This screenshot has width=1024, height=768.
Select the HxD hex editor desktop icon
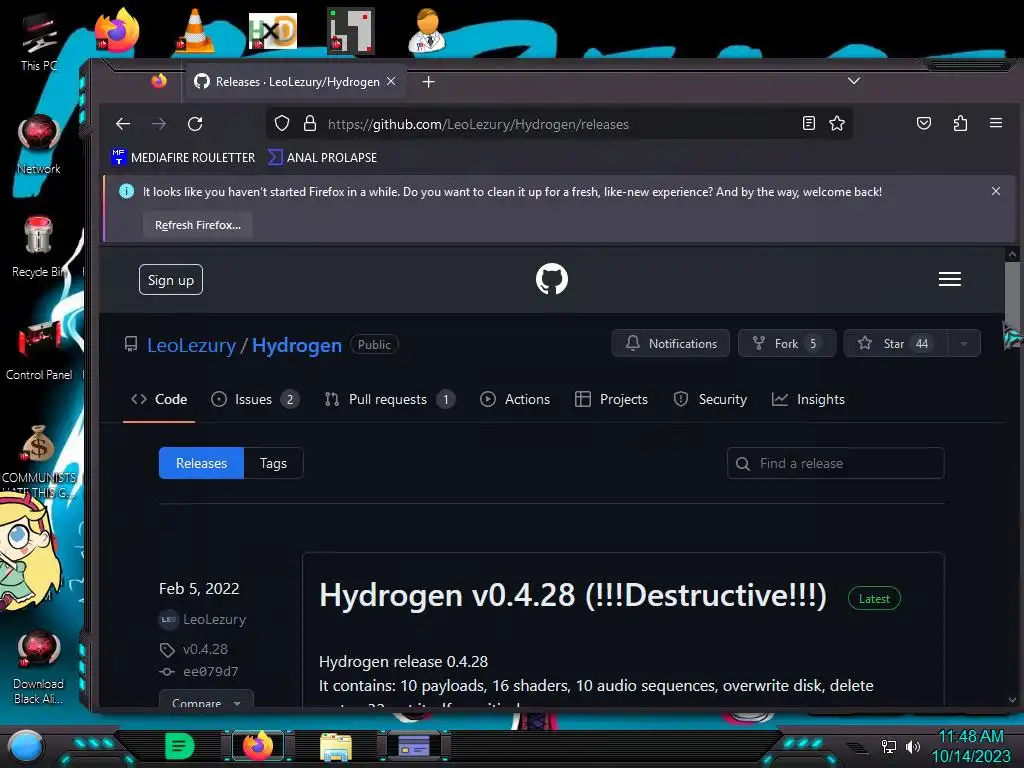pyautogui.click(x=272, y=30)
